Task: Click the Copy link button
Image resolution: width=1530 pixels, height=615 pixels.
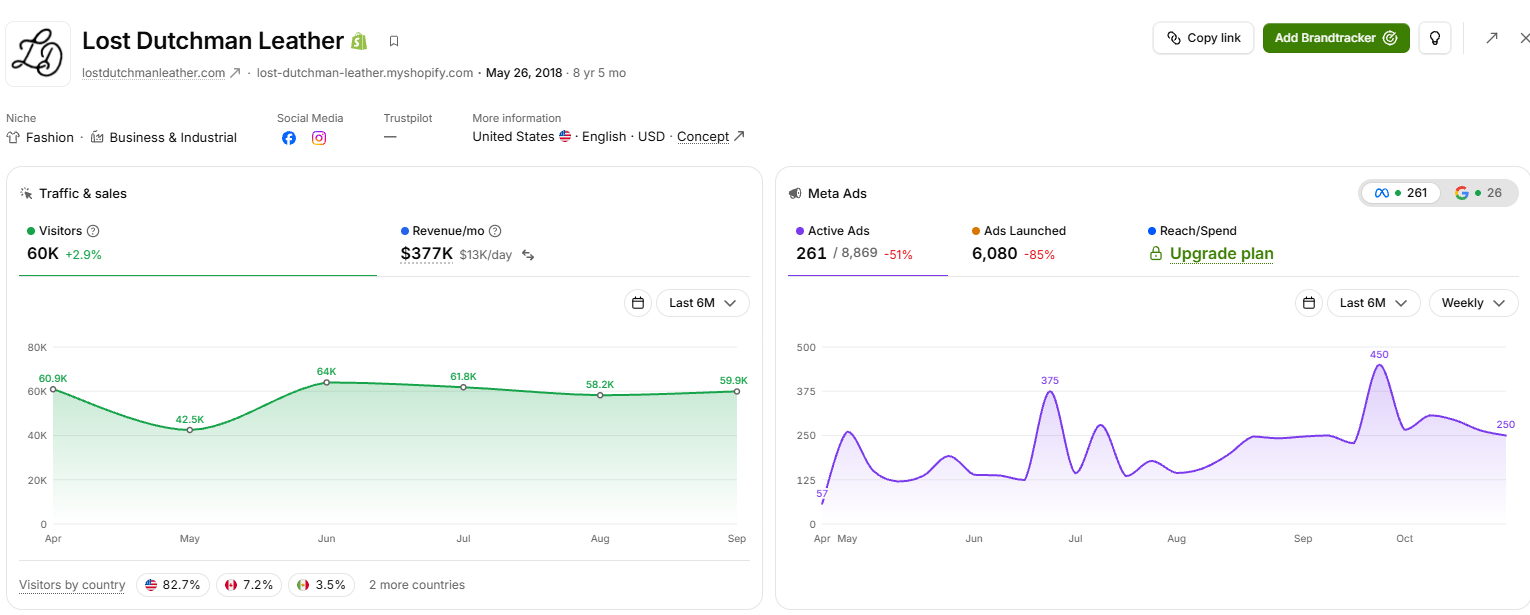Action: (1203, 38)
